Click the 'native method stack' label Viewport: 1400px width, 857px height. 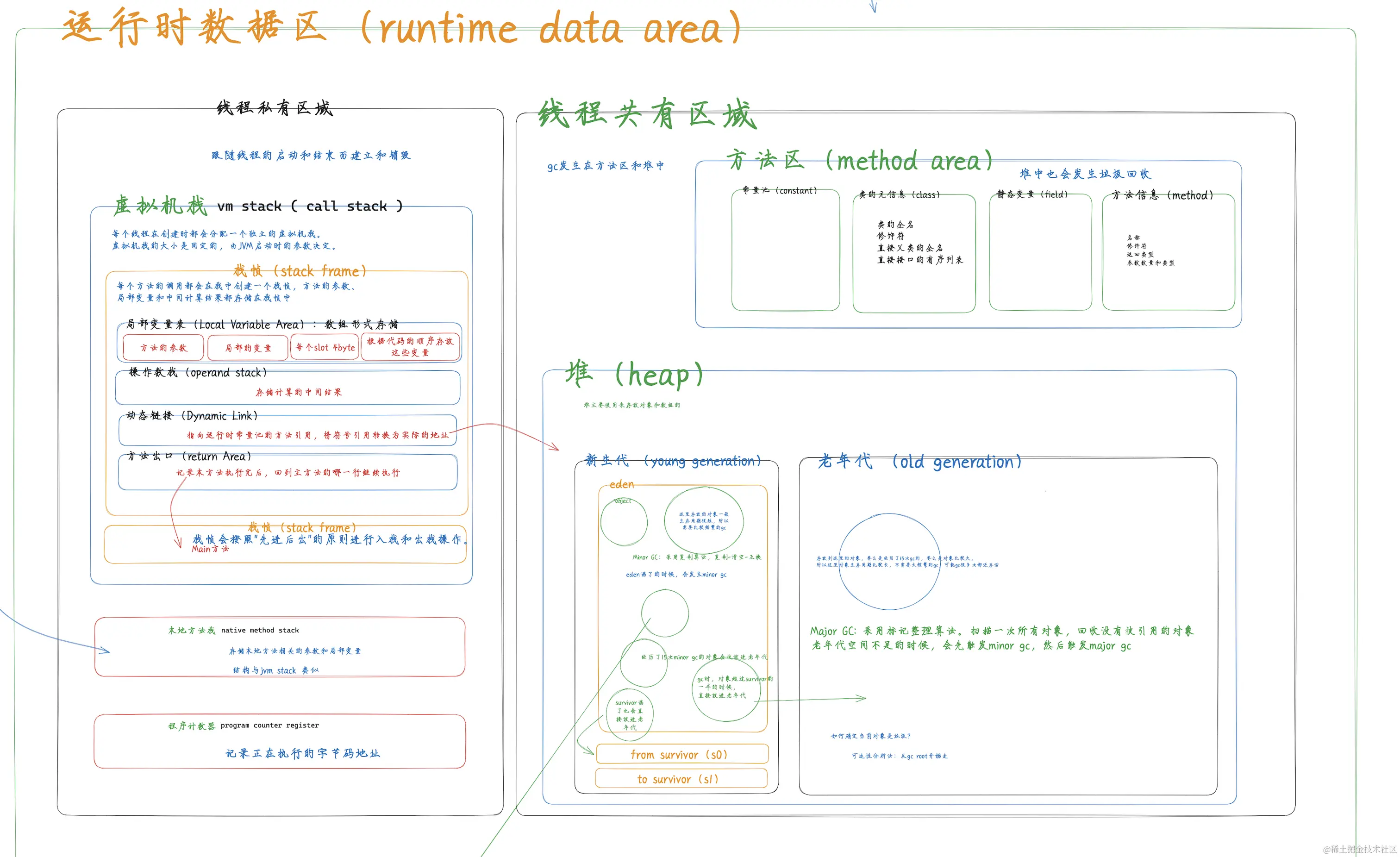pyautogui.click(x=260, y=630)
